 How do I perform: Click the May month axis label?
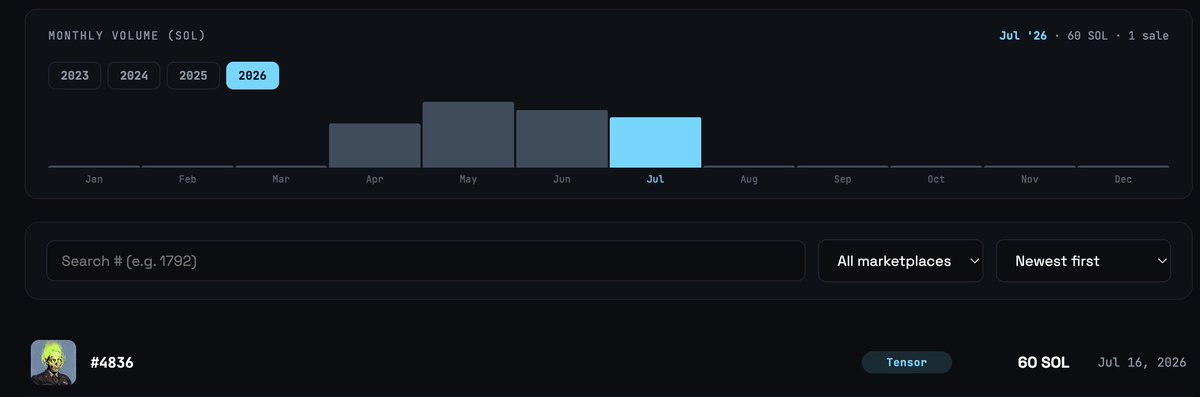[468, 179]
